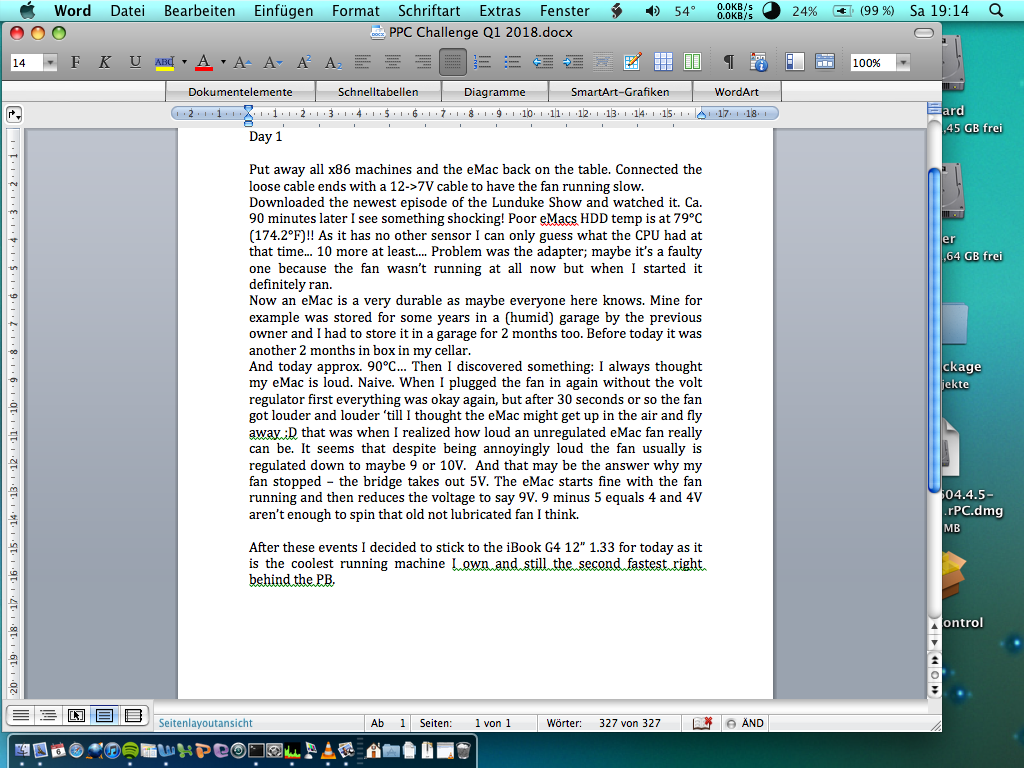Open VLC cone icon in Dock
The height and width of the screenshot is (768, 1024).
[327, 750]
